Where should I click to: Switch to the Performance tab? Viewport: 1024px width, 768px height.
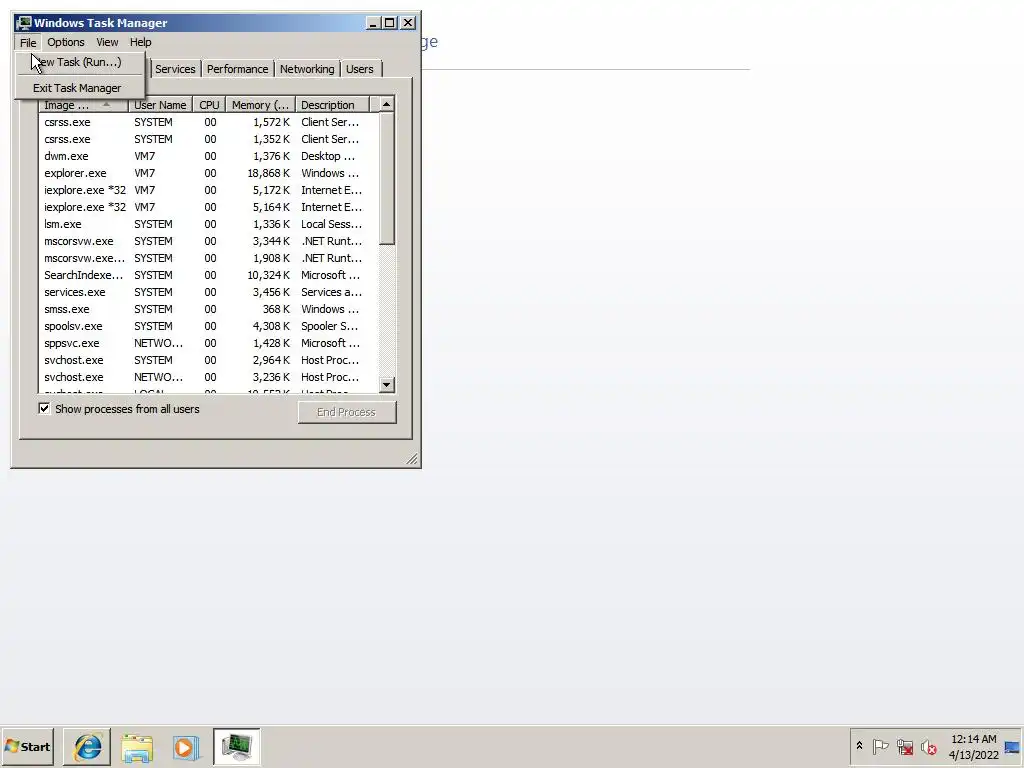tap(237, 69)
